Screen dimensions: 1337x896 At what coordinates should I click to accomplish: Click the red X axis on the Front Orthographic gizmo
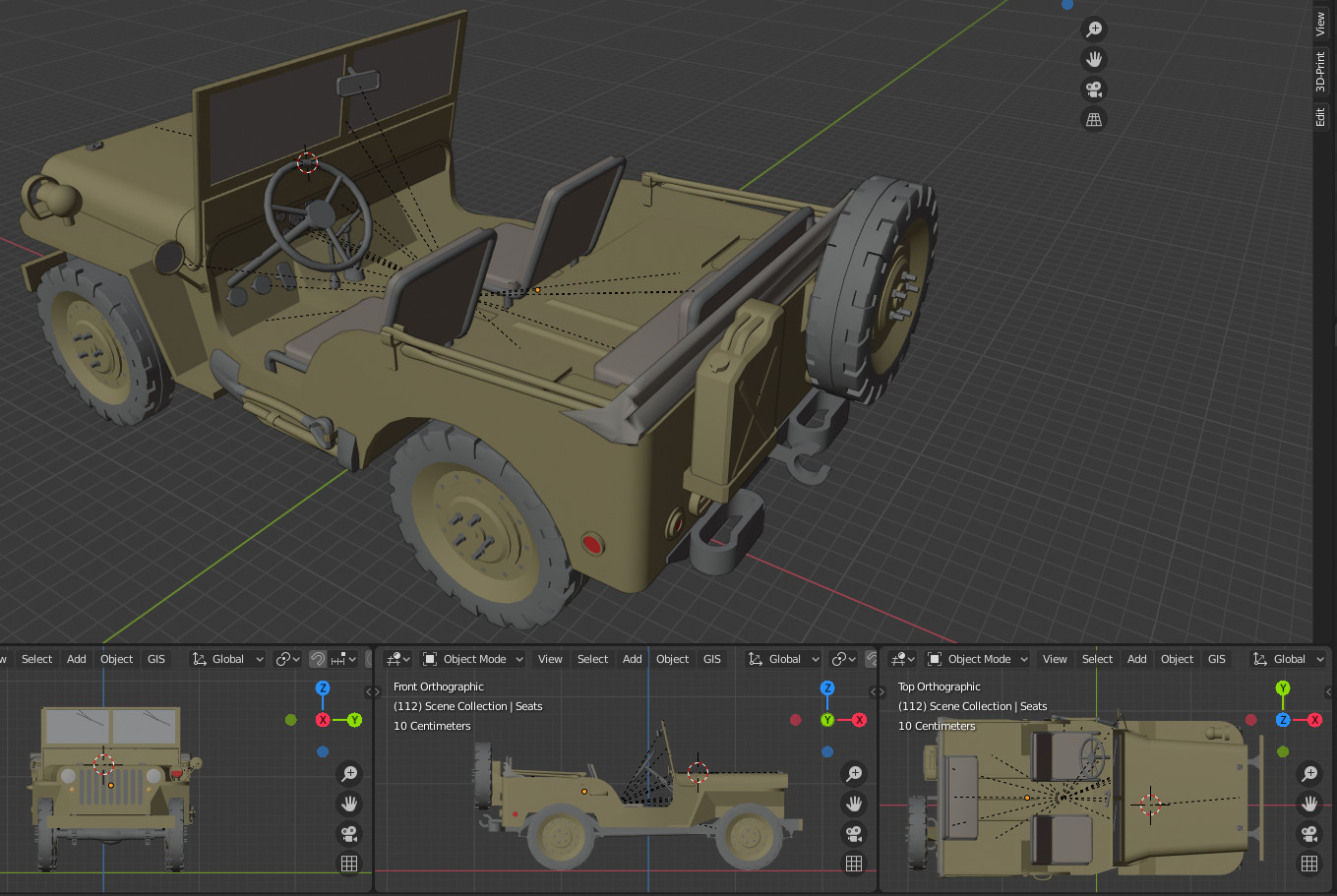[x=859, y=720]
